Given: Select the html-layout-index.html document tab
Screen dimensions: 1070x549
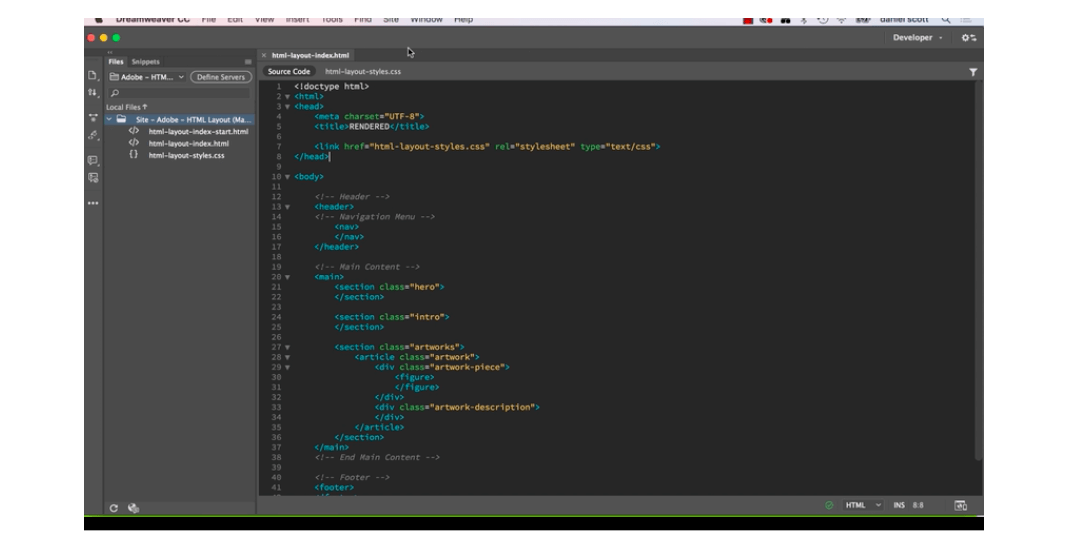Looking at the screenshot, I should 310,55.
